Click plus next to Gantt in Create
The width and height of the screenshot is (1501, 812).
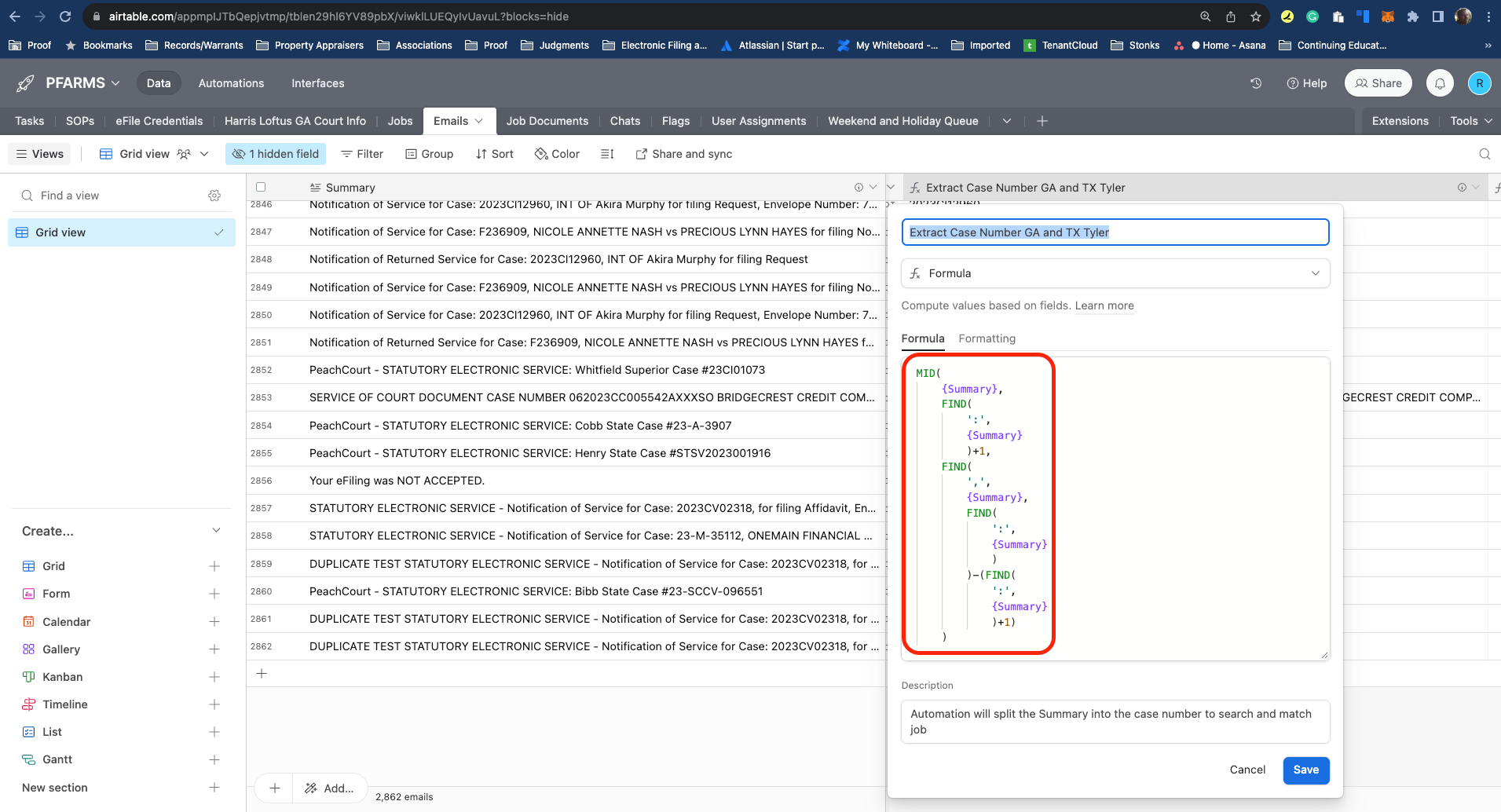pos(214,759)
